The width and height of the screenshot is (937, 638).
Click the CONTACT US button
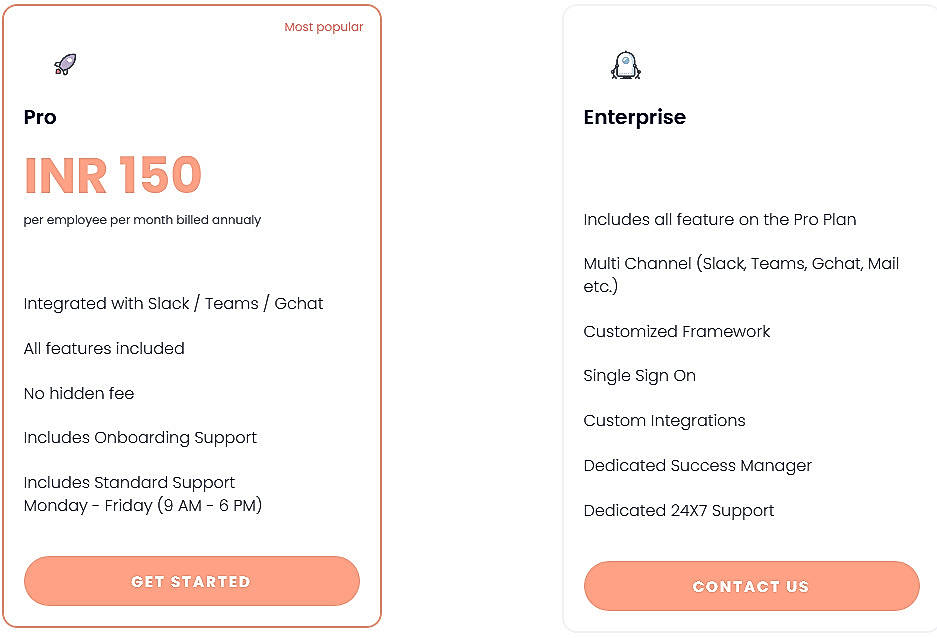click(751, 586)
